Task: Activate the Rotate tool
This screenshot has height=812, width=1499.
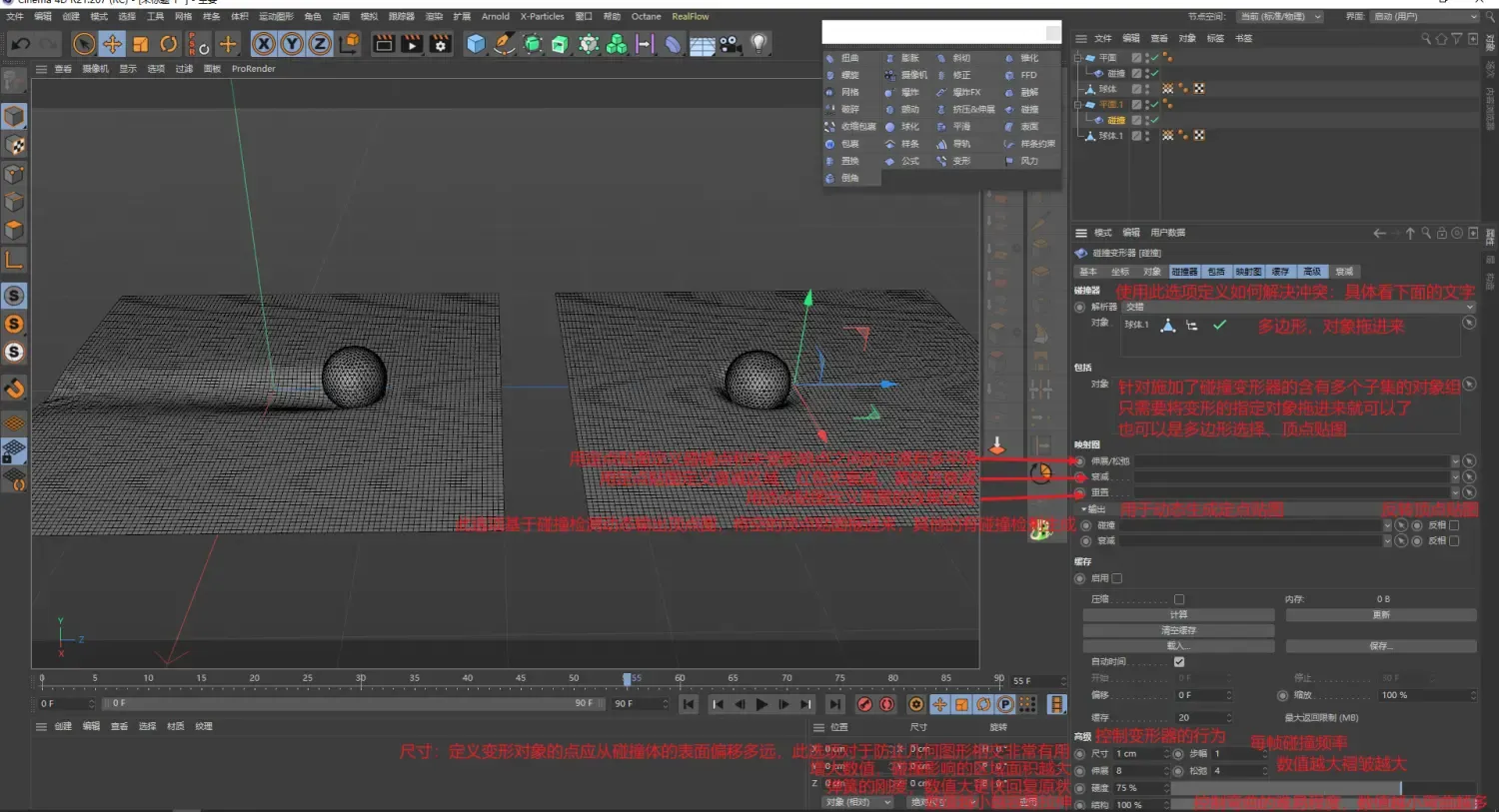Action: pos(169,44)
